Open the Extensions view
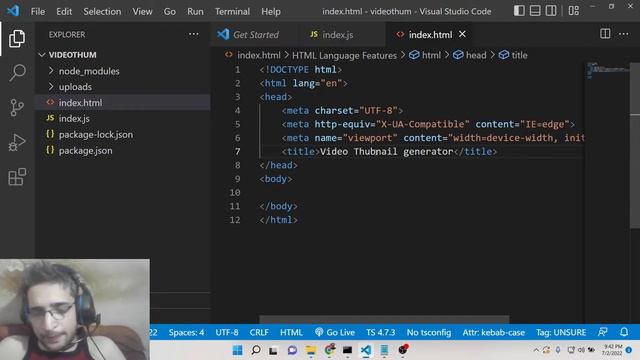 point(17,177)
